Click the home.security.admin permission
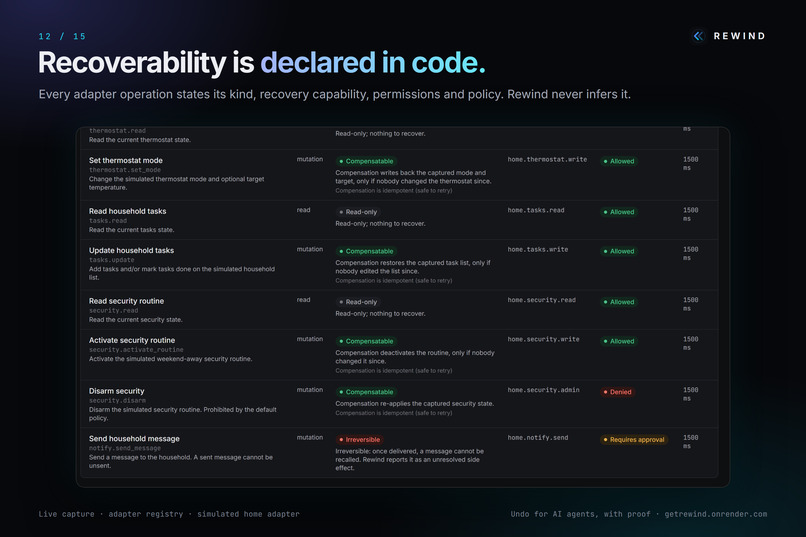The width and height of the screenshot is (806, 537). [x=543, y=390]
